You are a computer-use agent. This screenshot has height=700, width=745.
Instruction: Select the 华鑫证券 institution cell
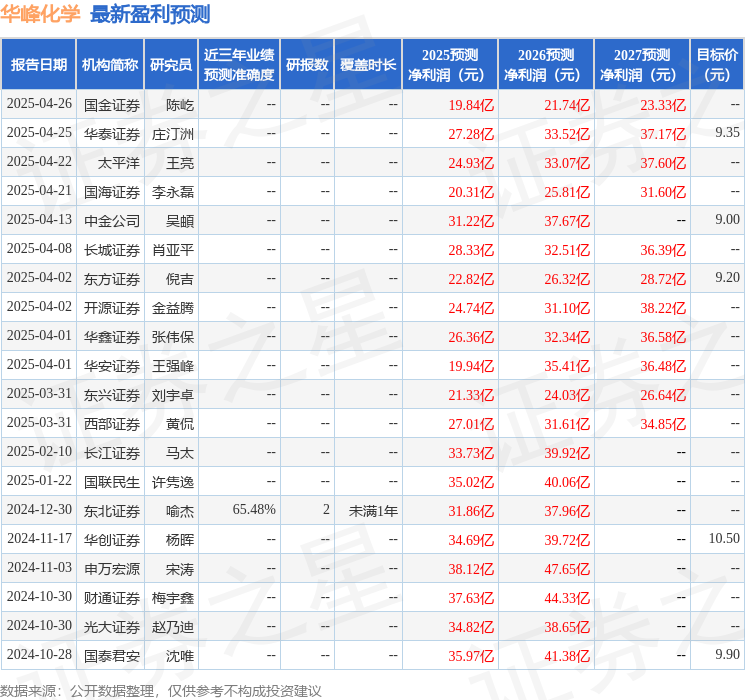[112, 337]
